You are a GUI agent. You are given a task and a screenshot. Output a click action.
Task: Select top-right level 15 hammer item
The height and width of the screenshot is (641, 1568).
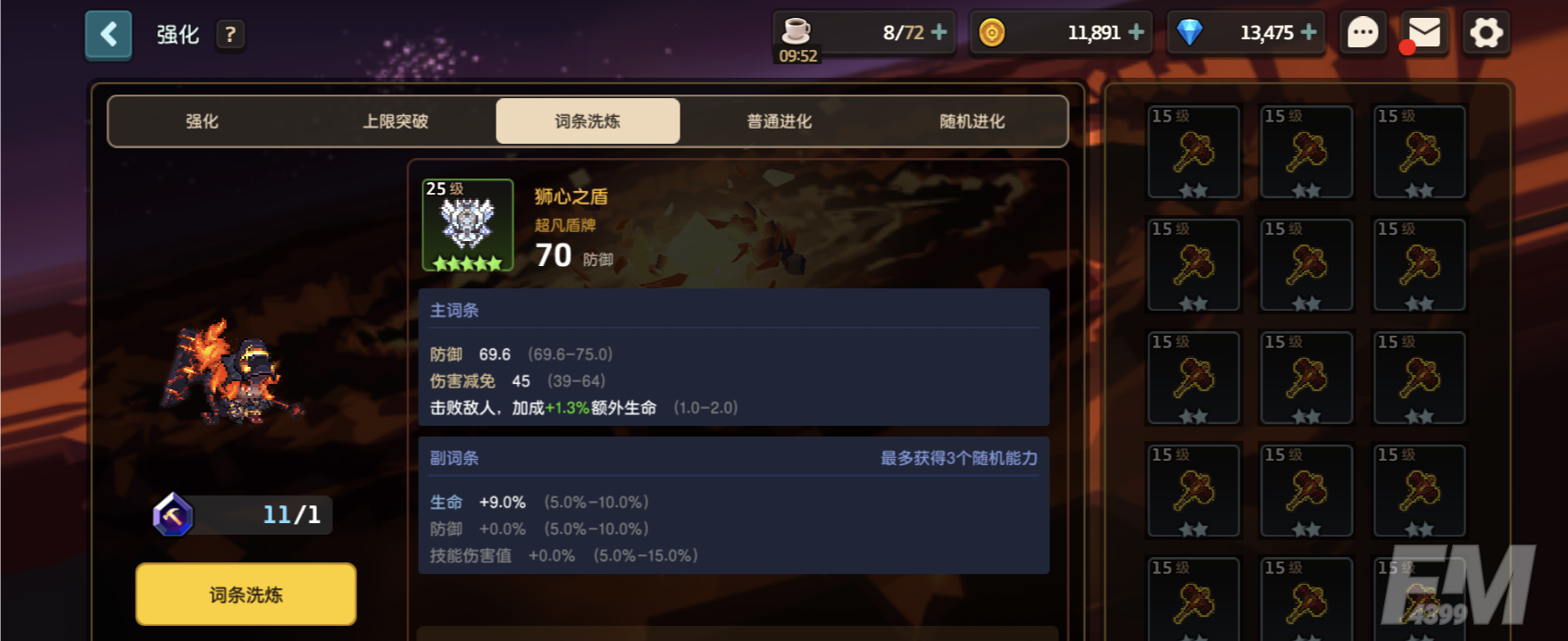(1420, 152)
